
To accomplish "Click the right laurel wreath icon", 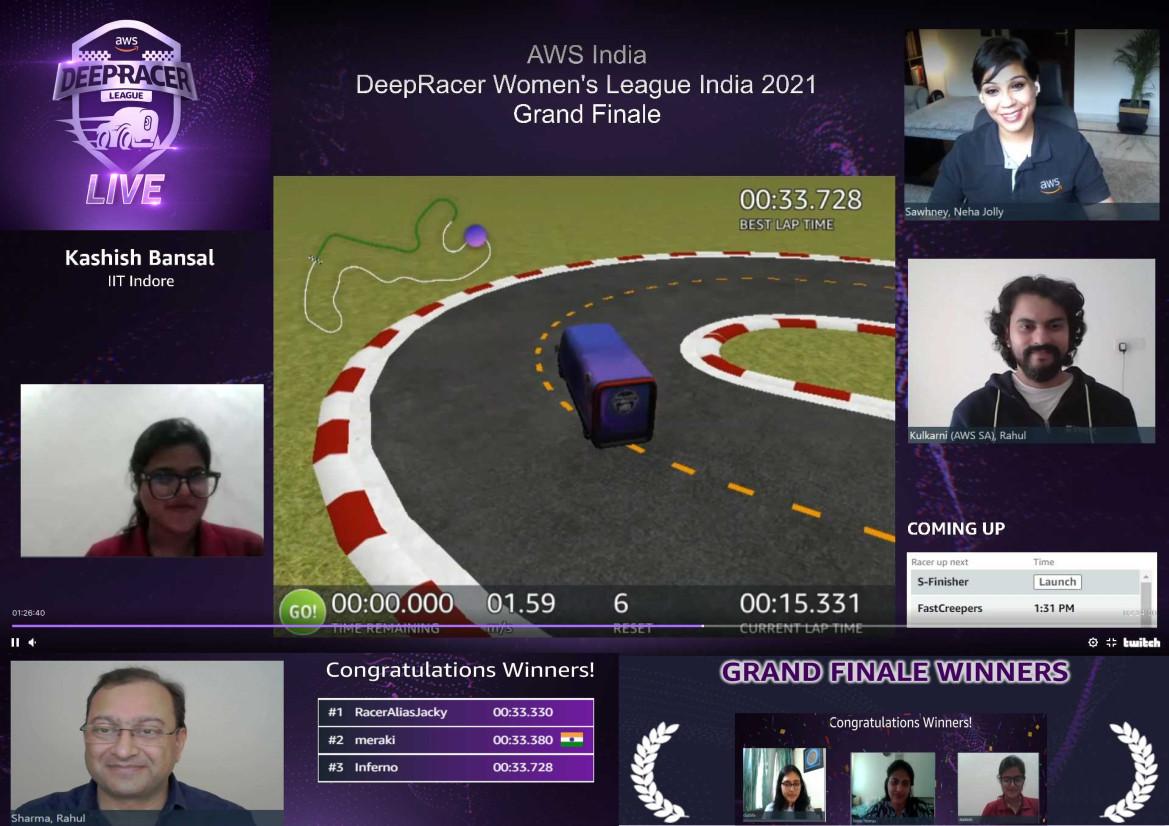I will 1132,771.
